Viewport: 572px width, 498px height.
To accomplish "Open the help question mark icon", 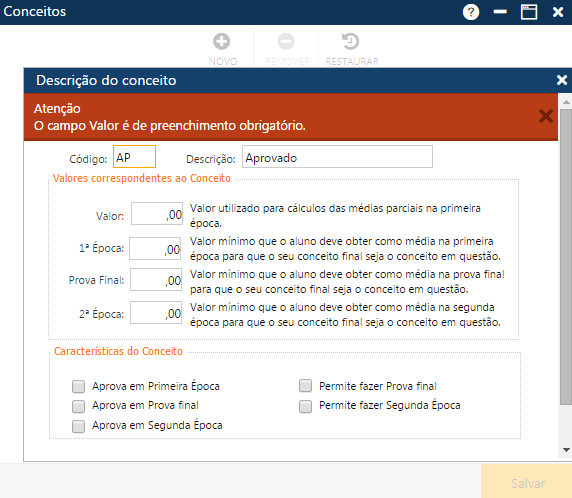I will [471, 12].
